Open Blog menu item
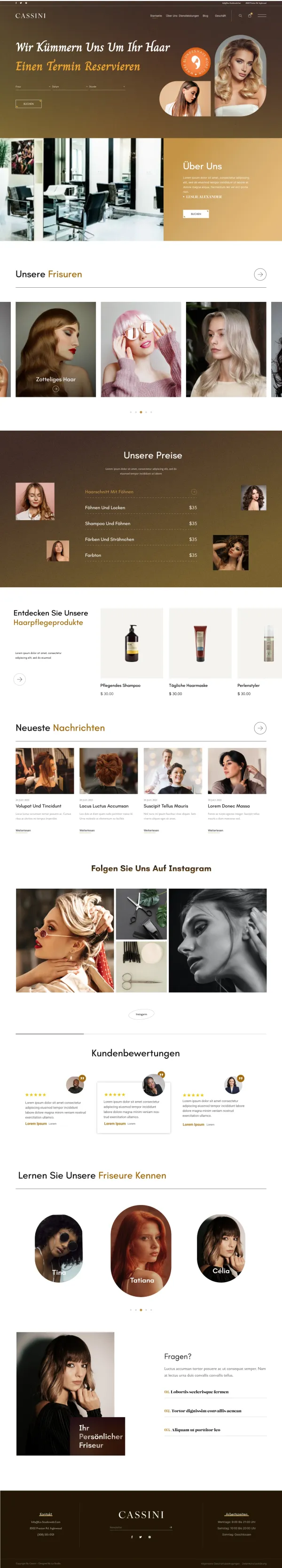This screenshot has height=1568, width=282. [x=205, y=16]
